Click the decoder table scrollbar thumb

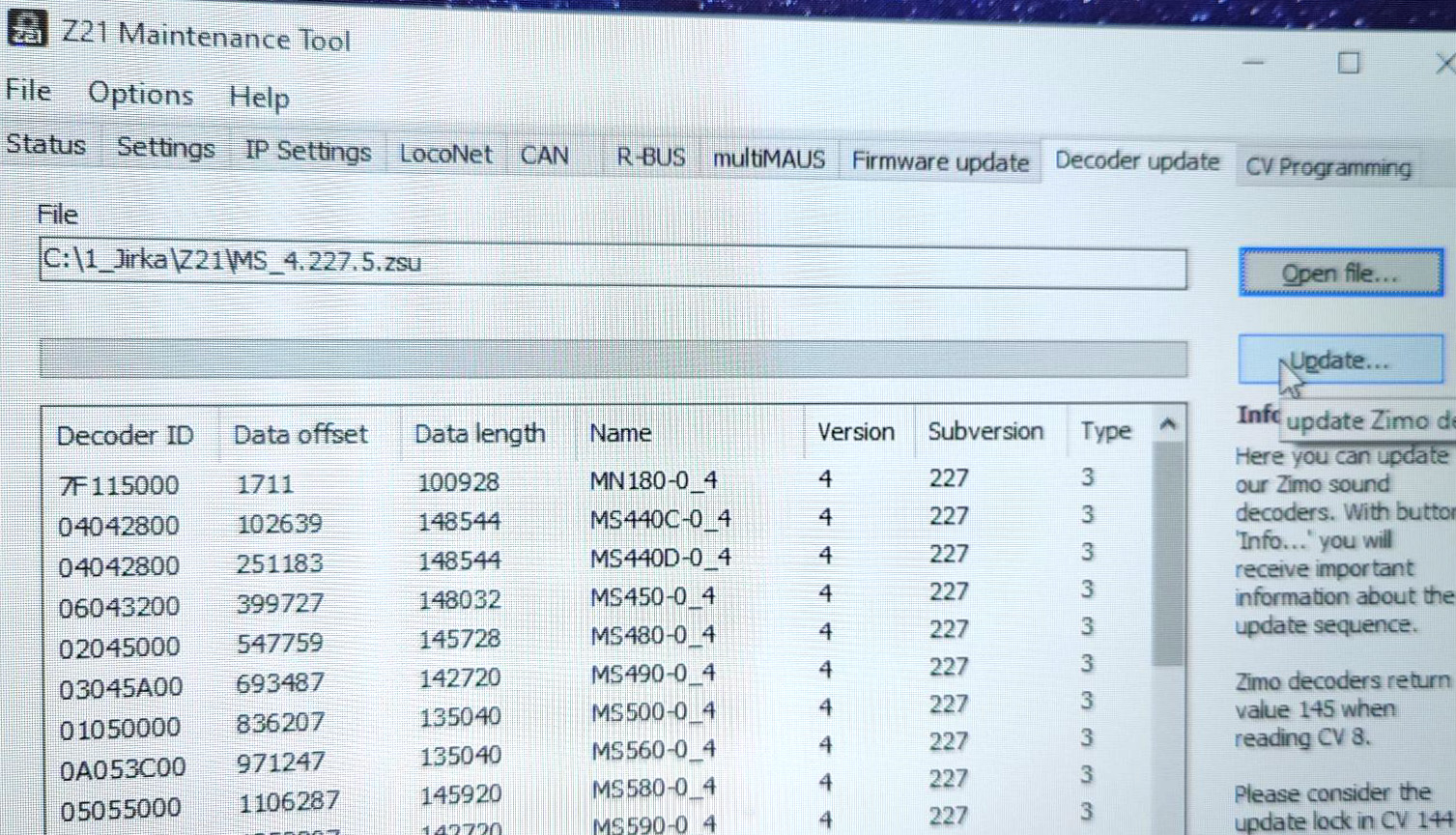[x=1169, y=554]
